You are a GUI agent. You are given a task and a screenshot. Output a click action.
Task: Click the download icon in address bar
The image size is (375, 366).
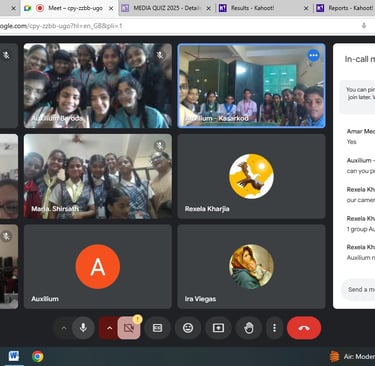(364, 26)
